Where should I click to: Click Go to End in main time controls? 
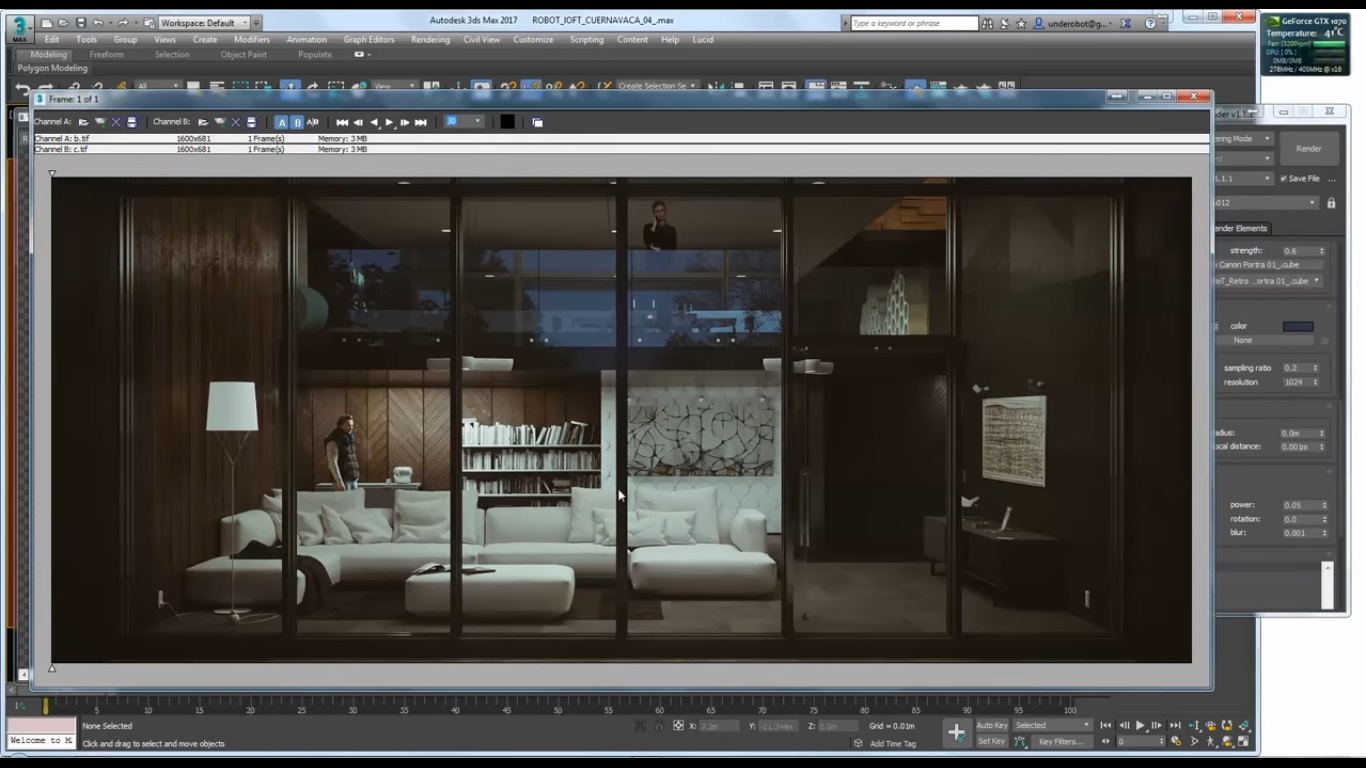click(1176, 726)
